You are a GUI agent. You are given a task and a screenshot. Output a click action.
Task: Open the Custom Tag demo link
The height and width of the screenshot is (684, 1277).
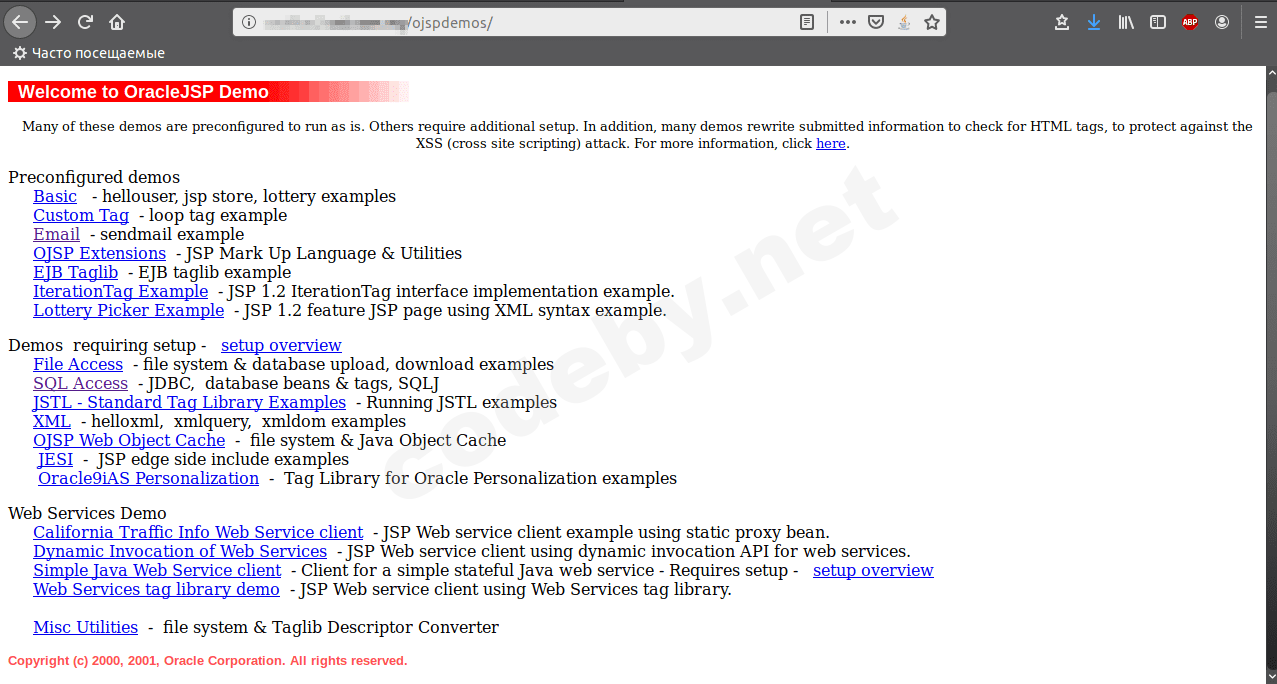[81, 216]
